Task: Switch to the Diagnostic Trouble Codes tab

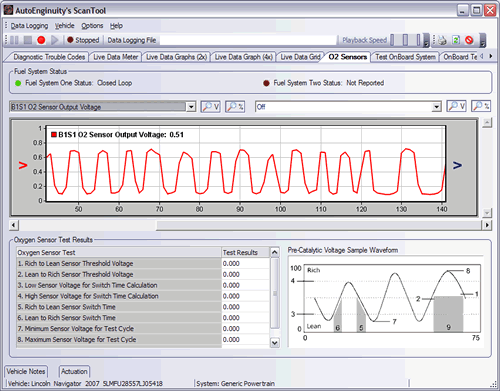Action: pos(49,57)
